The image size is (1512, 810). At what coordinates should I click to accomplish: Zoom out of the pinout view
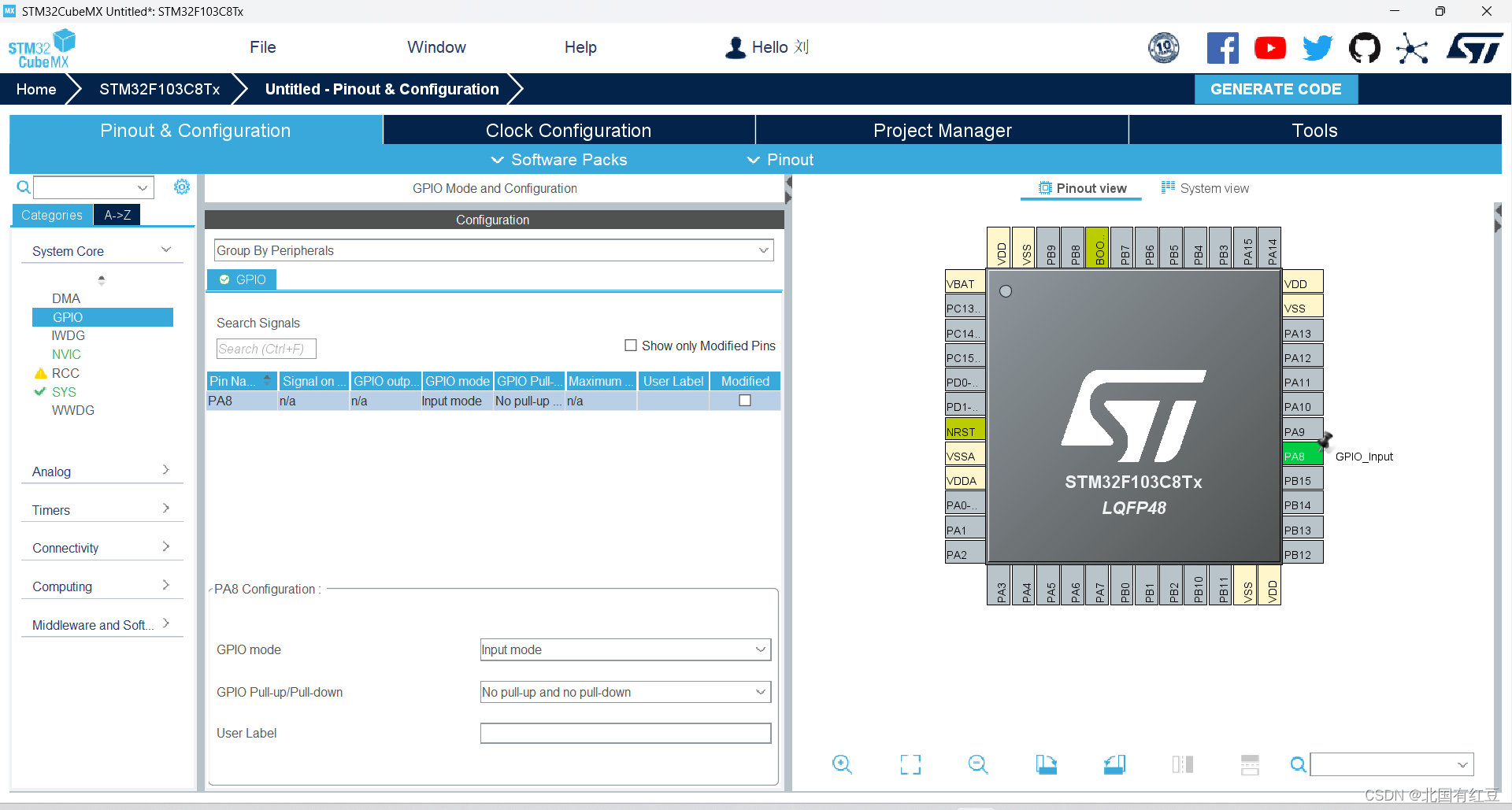[978, 764]
